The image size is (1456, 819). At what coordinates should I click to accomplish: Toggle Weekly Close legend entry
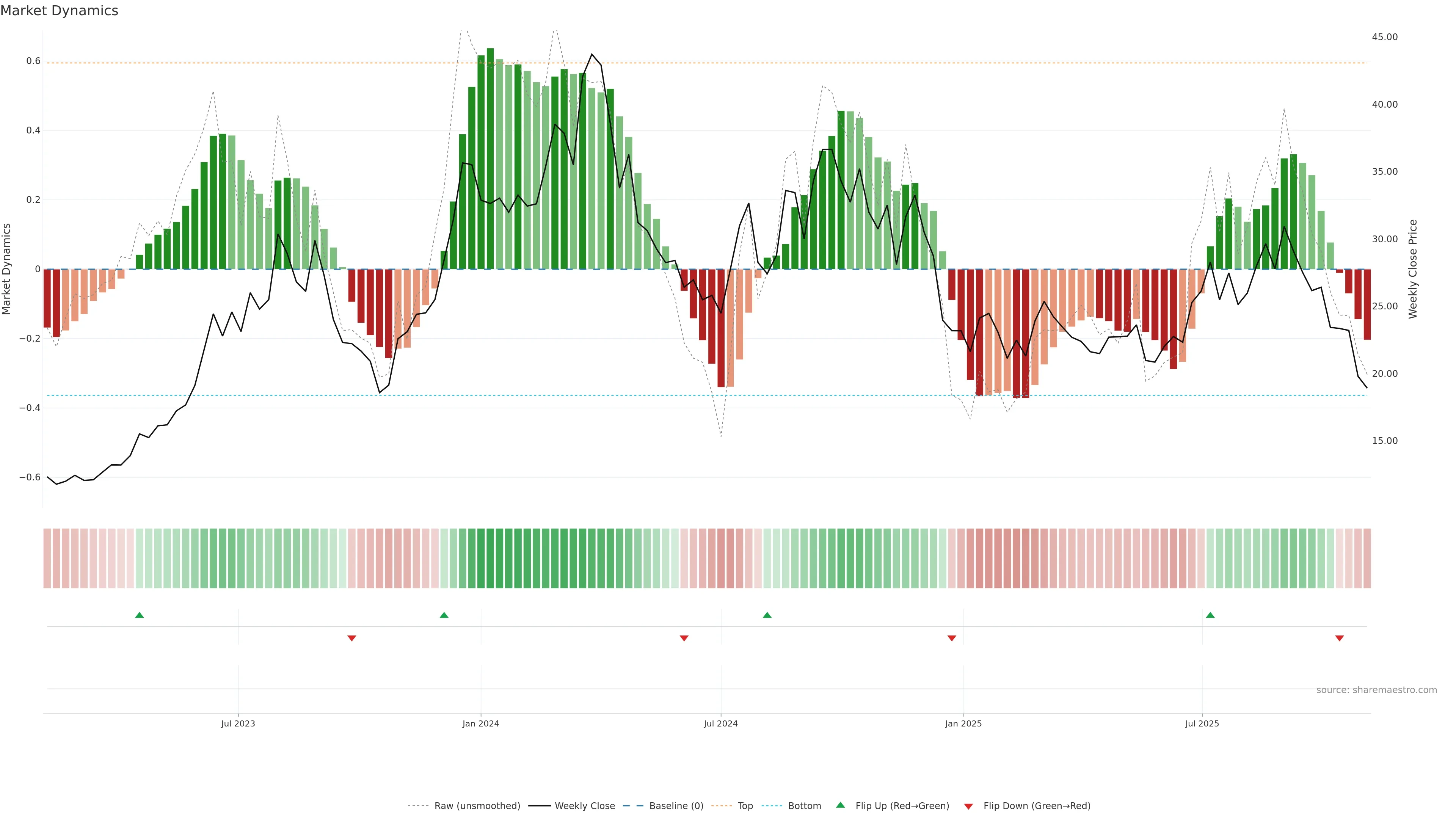[584, 806]
